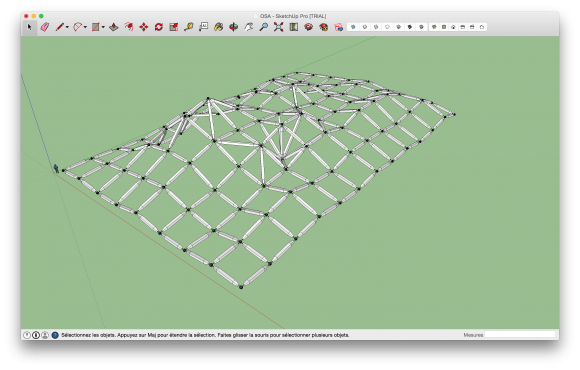Choose the Orbit tool
The height and width of the screenshot is (370, 580).
click(233, 27)
